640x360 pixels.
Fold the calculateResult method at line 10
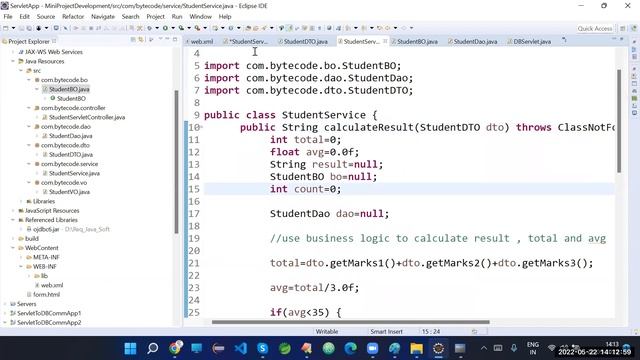coord(201,127)
